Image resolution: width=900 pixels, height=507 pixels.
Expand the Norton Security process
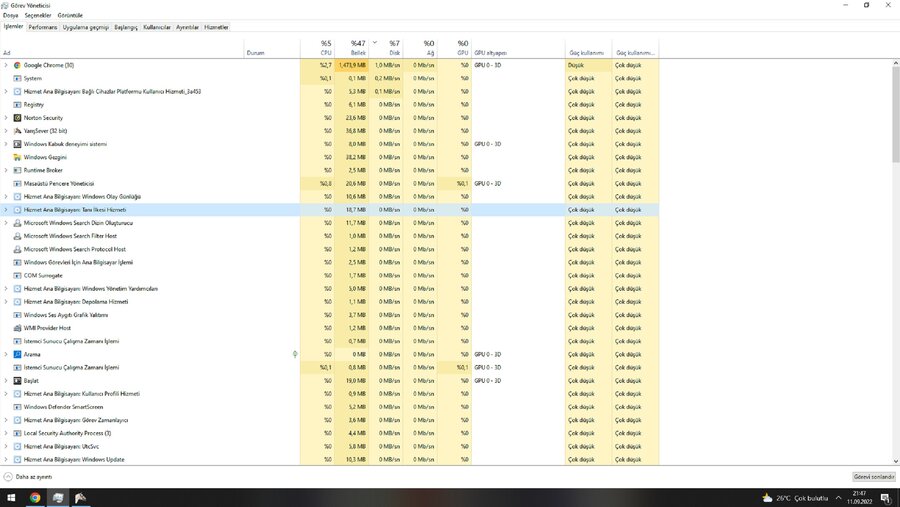[x=6, y=118]
